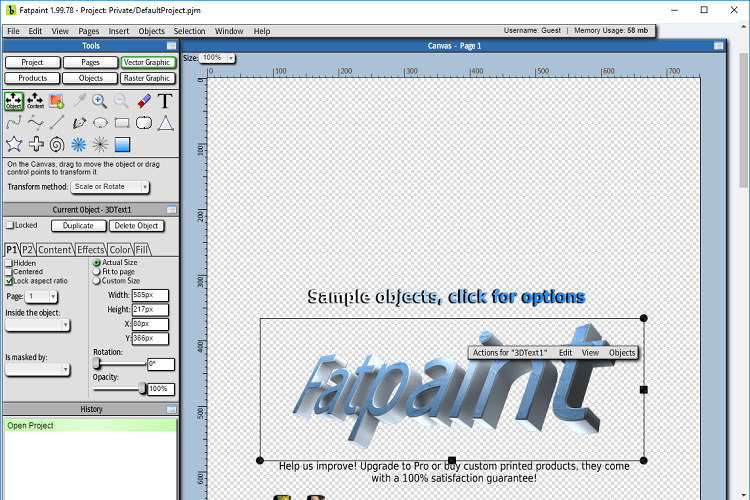Click the Products button
The image size is (750, 500).
pos(33,78)
